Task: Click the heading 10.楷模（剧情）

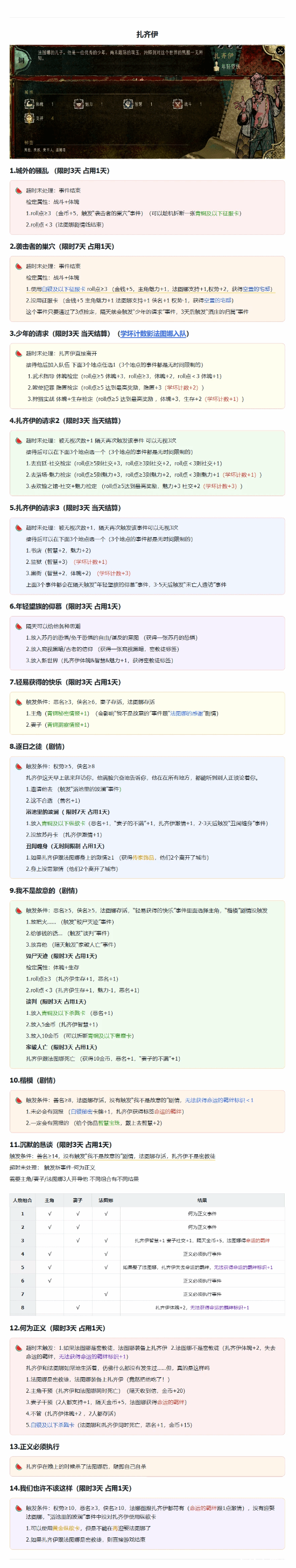Action: (33, 1080)
